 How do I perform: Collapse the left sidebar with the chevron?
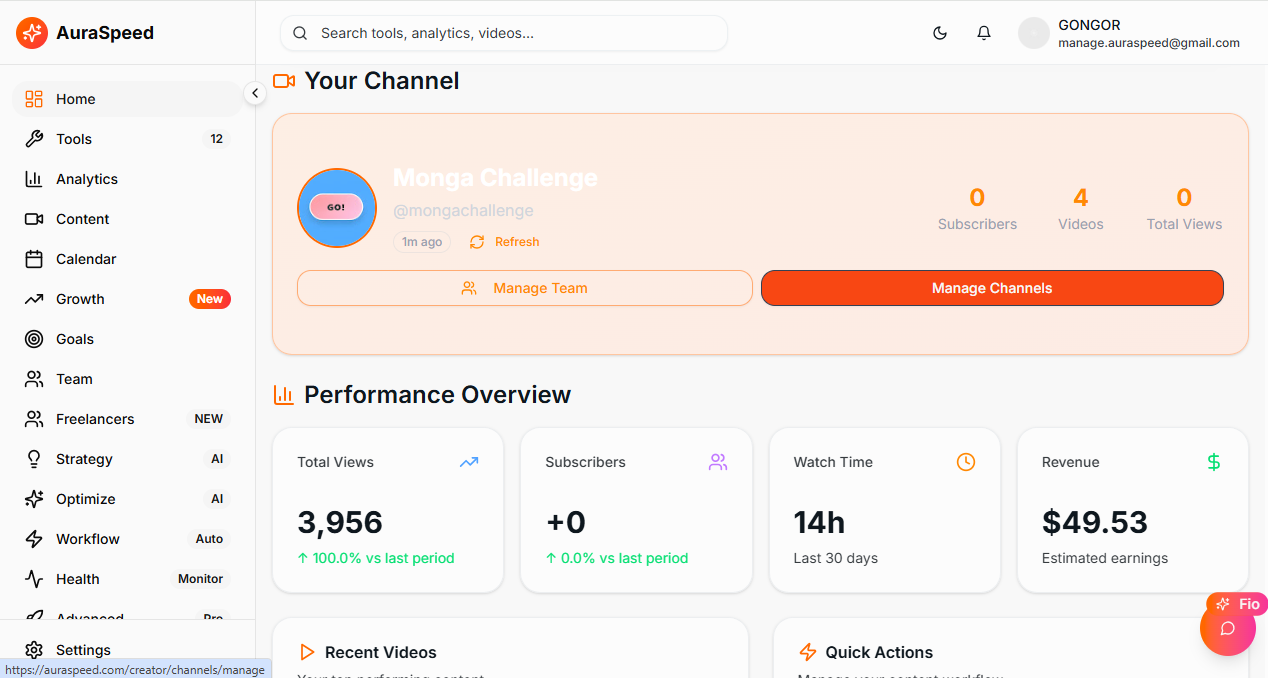(255, 92)
